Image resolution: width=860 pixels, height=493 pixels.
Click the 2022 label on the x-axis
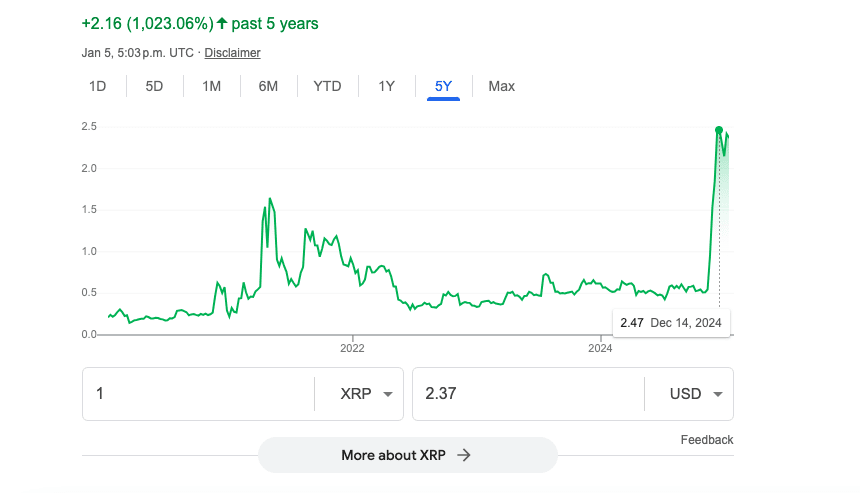(x=352, y=349)
